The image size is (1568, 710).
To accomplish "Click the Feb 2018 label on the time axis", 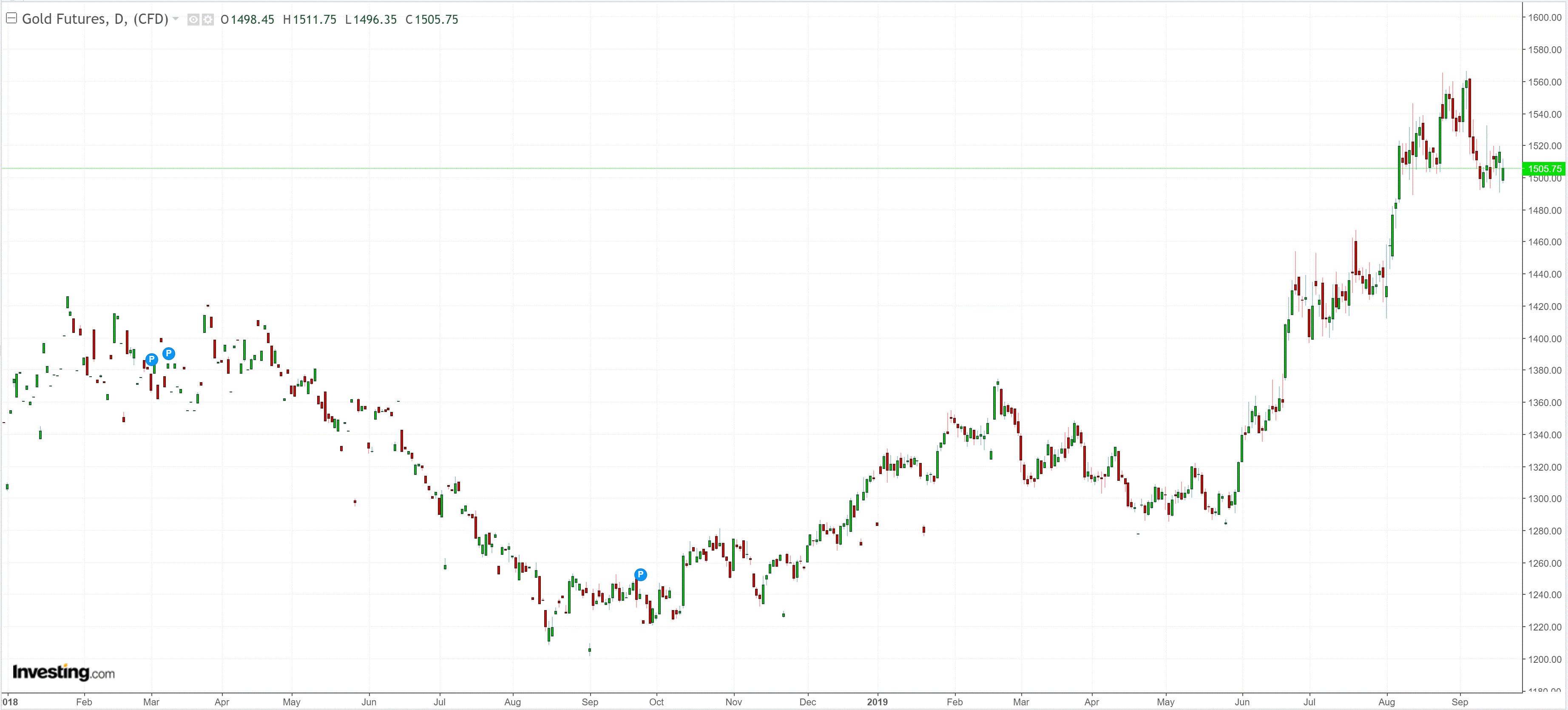I will [x=84, y=701].
